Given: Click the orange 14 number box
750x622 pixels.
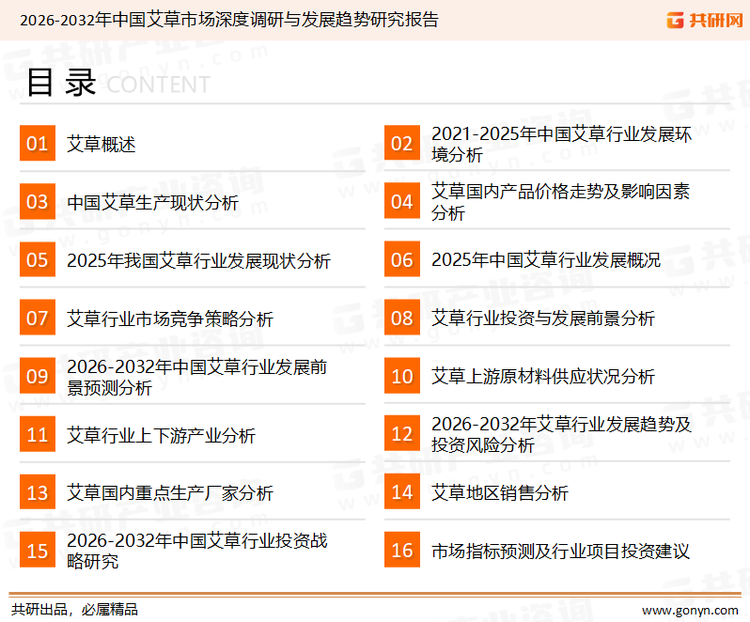Looking at the screenshot, I should [402, 492].
